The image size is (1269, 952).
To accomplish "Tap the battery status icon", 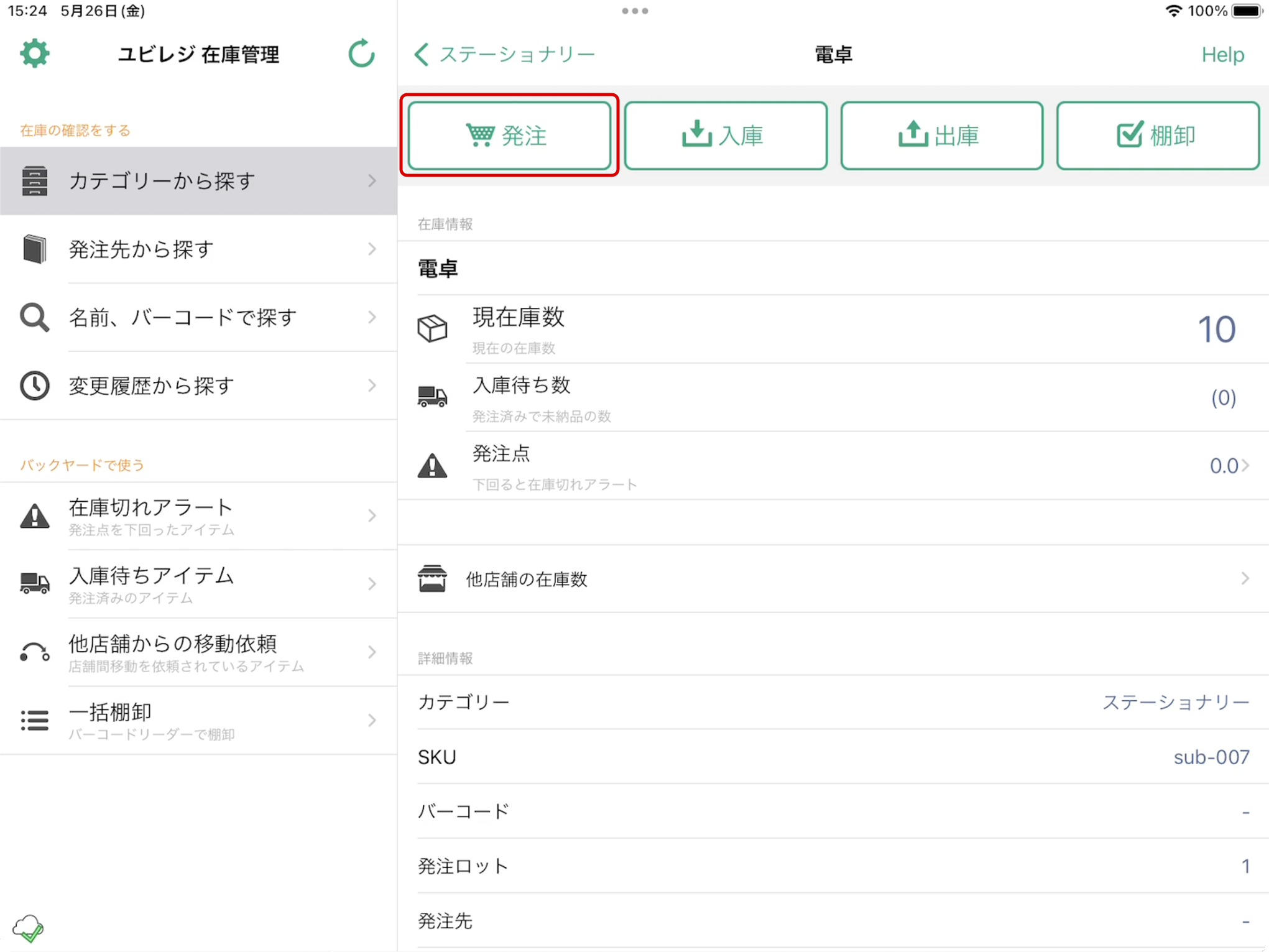I will [x=1247, y=11].
